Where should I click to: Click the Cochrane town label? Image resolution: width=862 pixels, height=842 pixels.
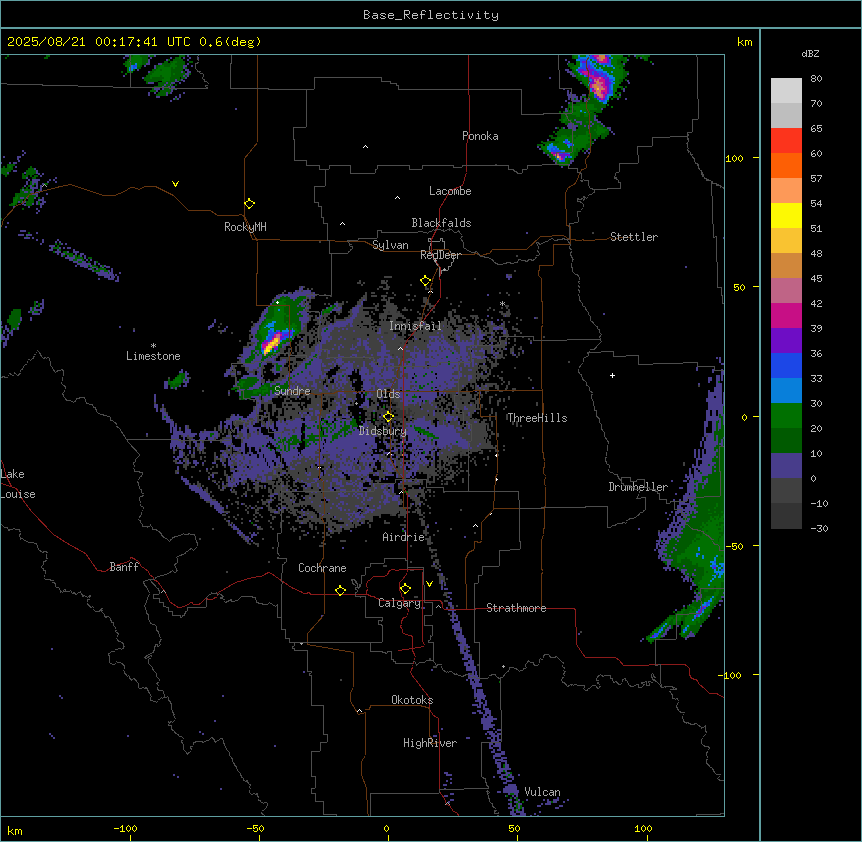tap(322, 568)
